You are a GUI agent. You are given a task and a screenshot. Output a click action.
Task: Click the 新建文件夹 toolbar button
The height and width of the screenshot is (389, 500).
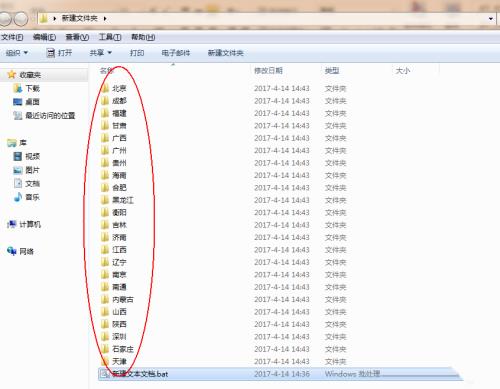(226, 53)
